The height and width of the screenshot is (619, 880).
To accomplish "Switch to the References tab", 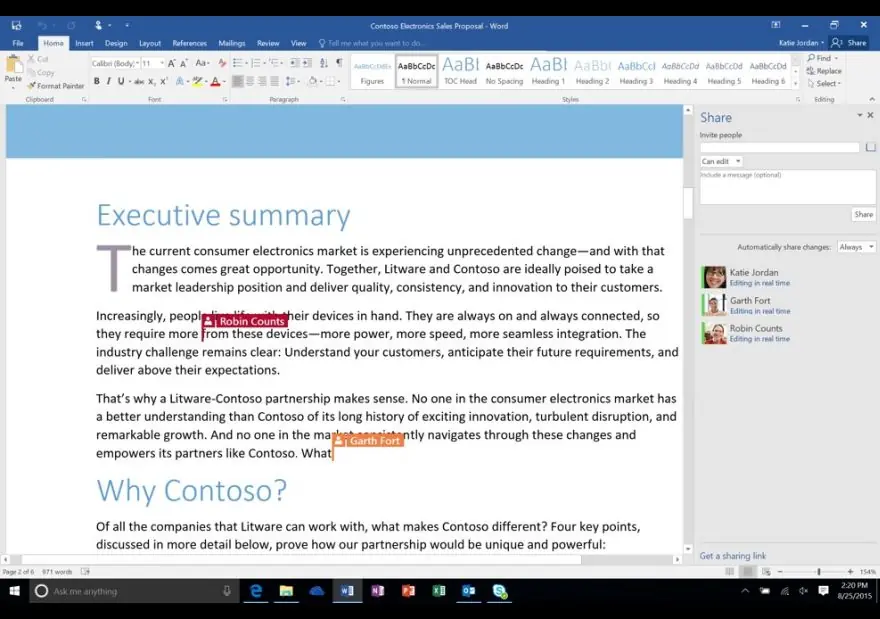I will (x=190, y=43).
